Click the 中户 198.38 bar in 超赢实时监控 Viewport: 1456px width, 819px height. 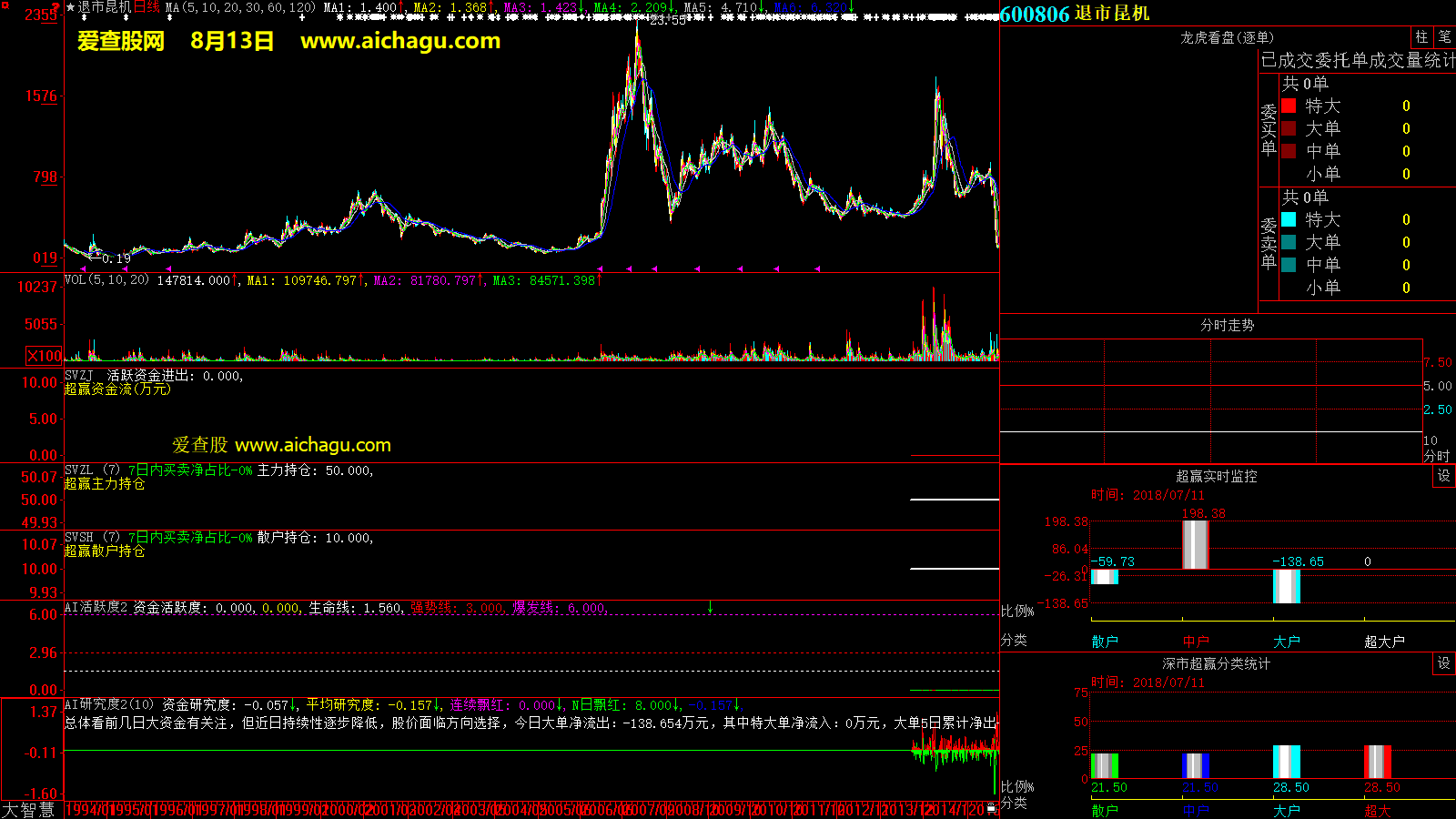1195,545
